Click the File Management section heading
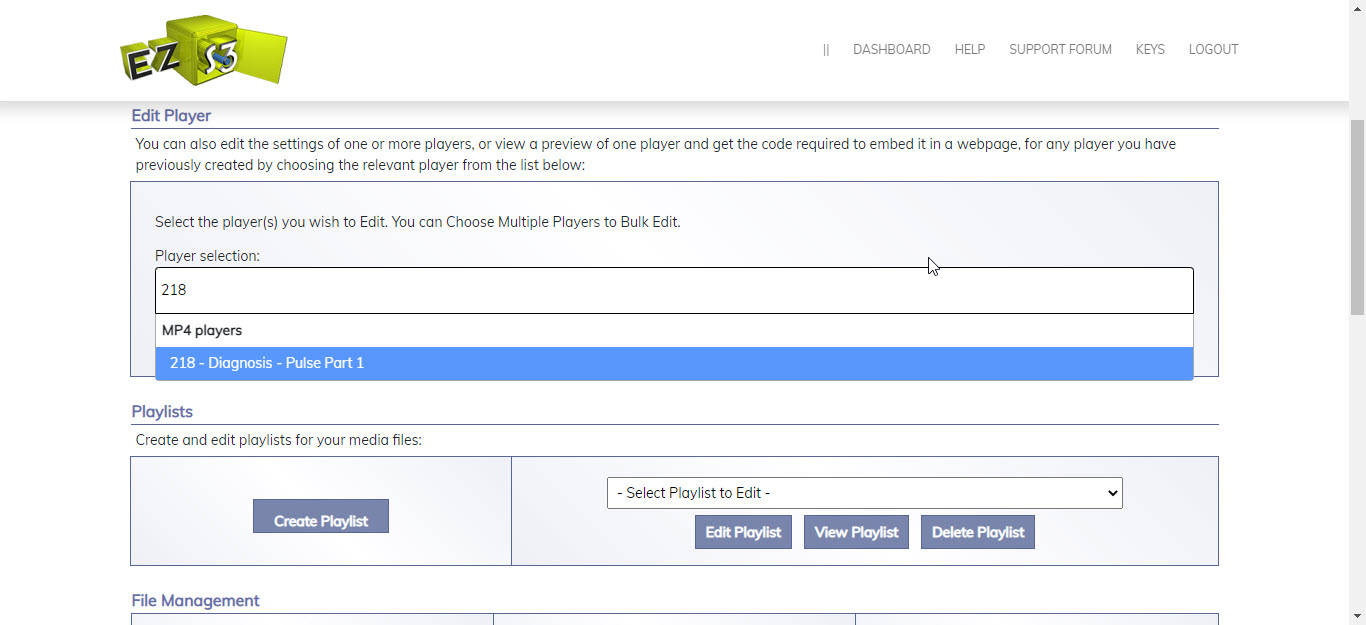1366x625 pixels. point(195,600)
